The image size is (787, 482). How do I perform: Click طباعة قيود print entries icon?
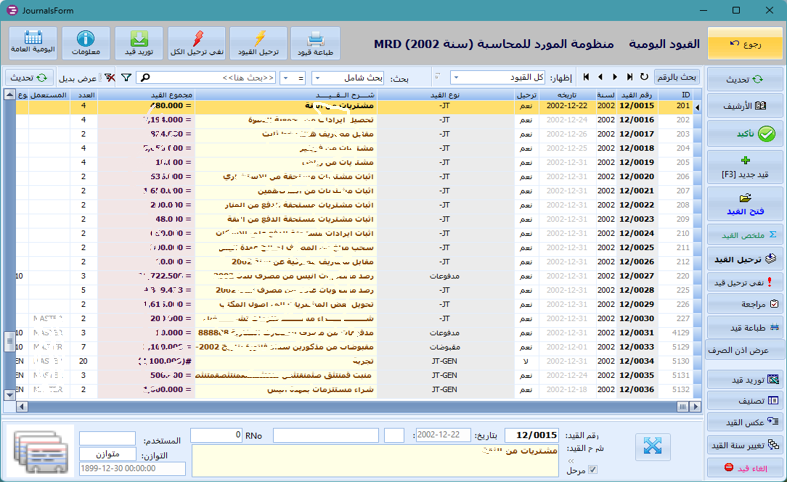tap(315, 43)
